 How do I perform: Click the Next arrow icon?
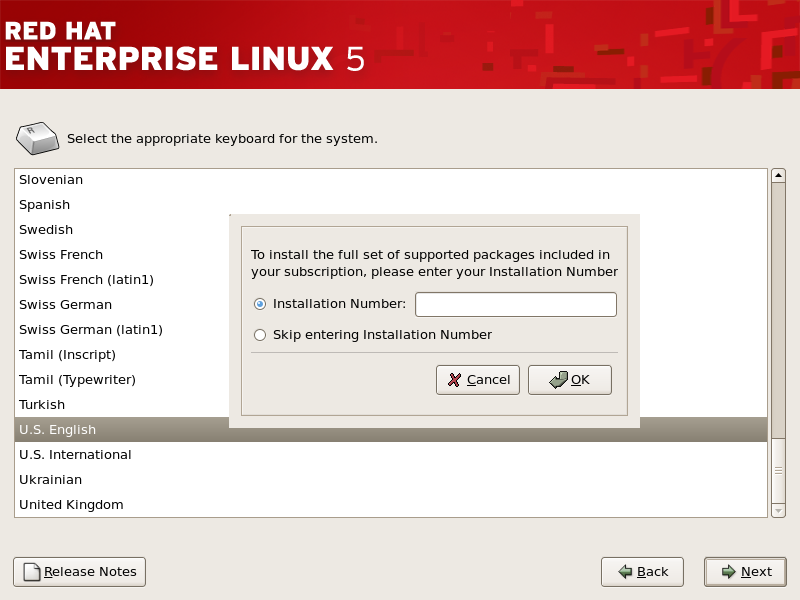[x=726, y=572]
